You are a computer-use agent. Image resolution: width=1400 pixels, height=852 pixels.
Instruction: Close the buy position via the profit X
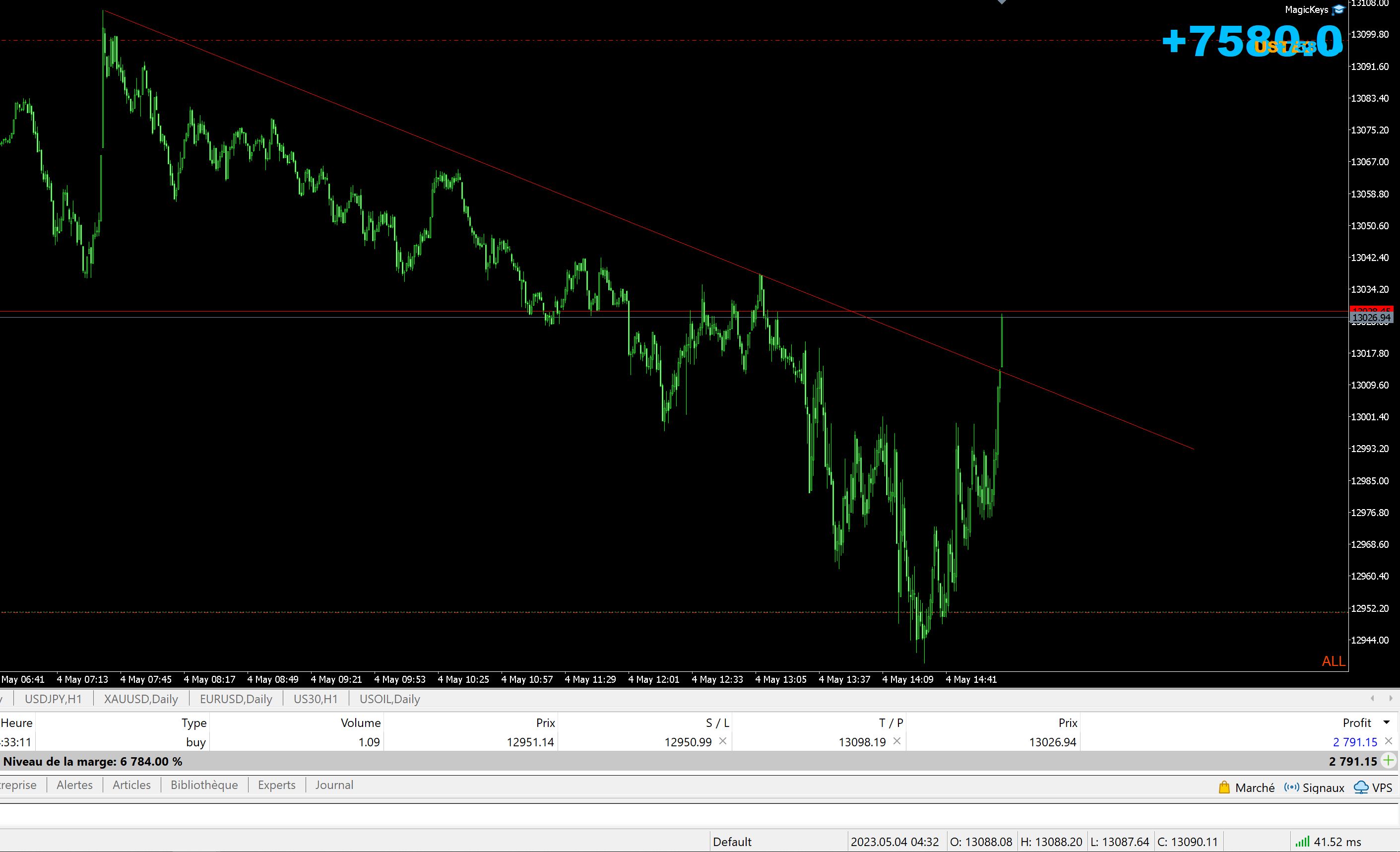point(1388,741)
